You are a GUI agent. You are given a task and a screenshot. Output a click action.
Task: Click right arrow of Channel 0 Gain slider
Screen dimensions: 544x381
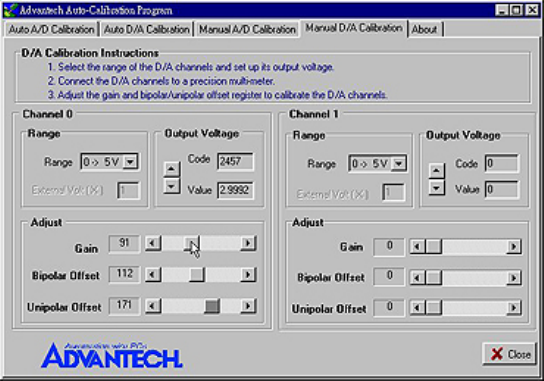(248, 243)
